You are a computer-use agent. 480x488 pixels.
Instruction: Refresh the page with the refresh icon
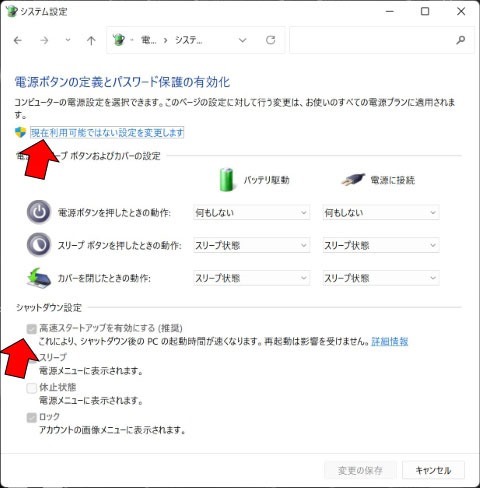(x=270, y=40)
